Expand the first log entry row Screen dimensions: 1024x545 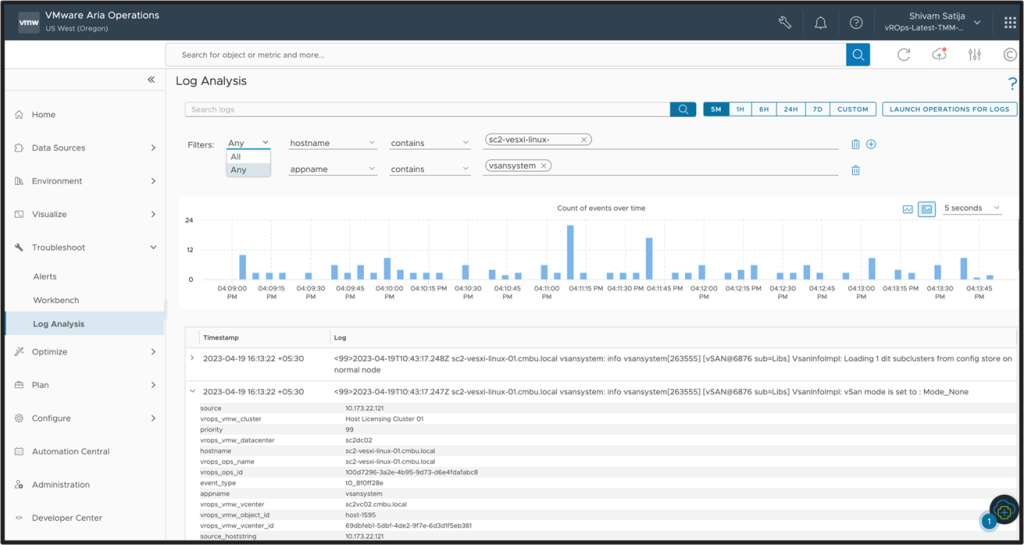click(192, 358)
